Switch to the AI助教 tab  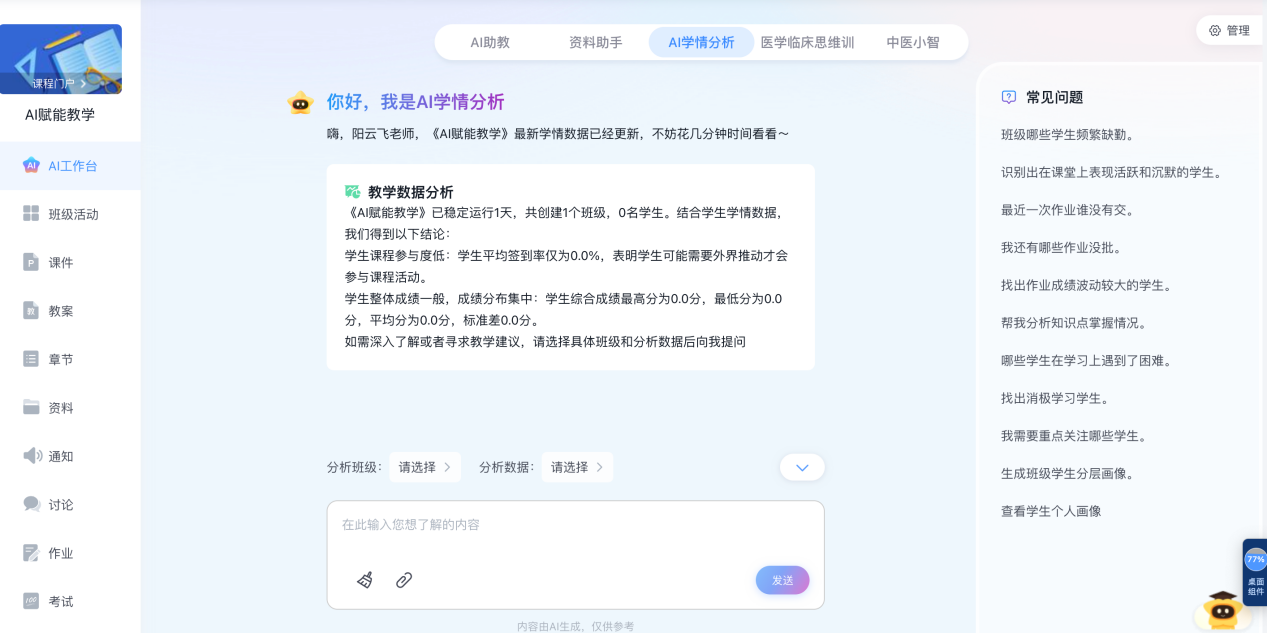490,42
